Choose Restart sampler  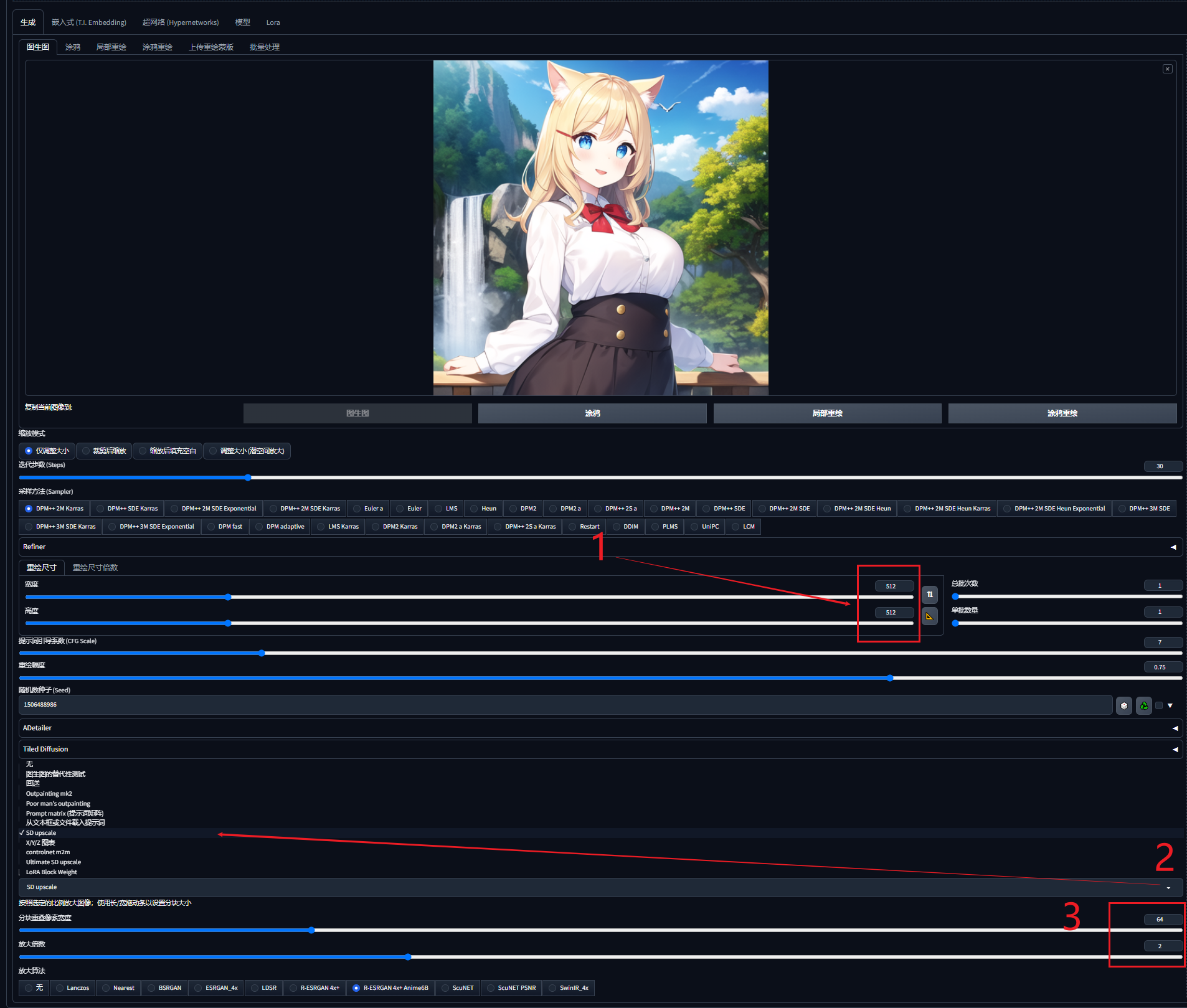(x=584, y=527)
